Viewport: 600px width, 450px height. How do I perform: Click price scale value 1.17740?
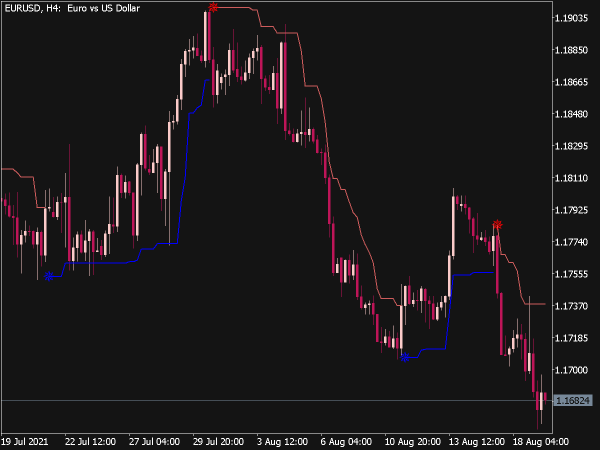[x=571, y=242]
